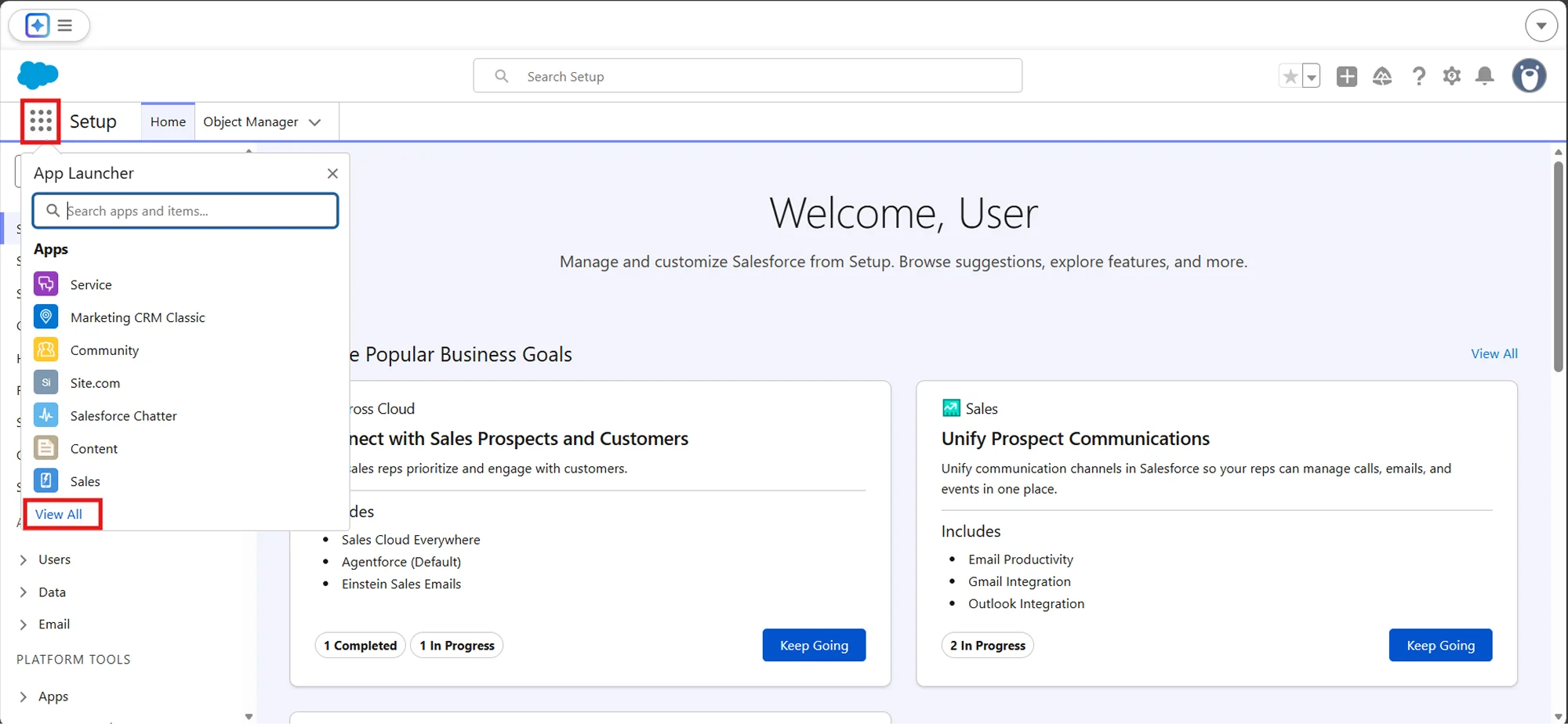Toggle the favorites star icon
1568x724 pixels.
point(1290,75)
